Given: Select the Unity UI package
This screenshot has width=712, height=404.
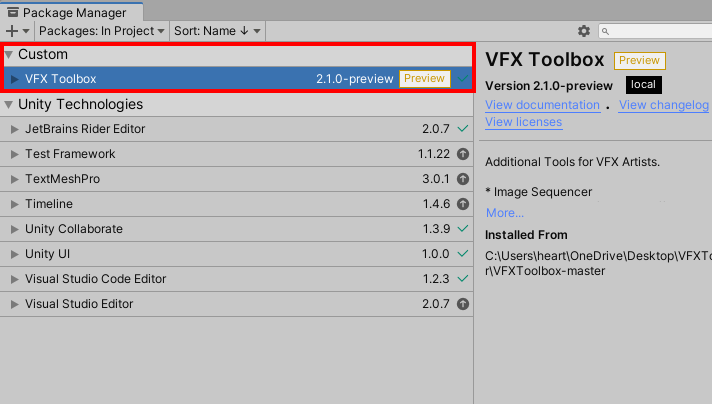Looking at the screenshot, I should tap(237, 254).
